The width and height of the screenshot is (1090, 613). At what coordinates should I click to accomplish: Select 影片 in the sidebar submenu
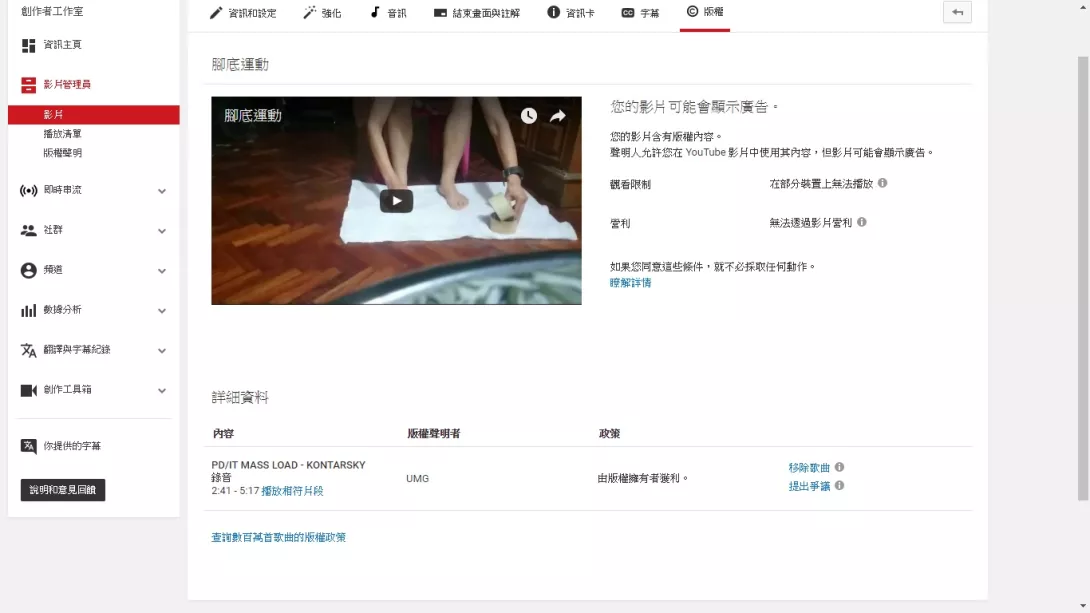(93, 115)
